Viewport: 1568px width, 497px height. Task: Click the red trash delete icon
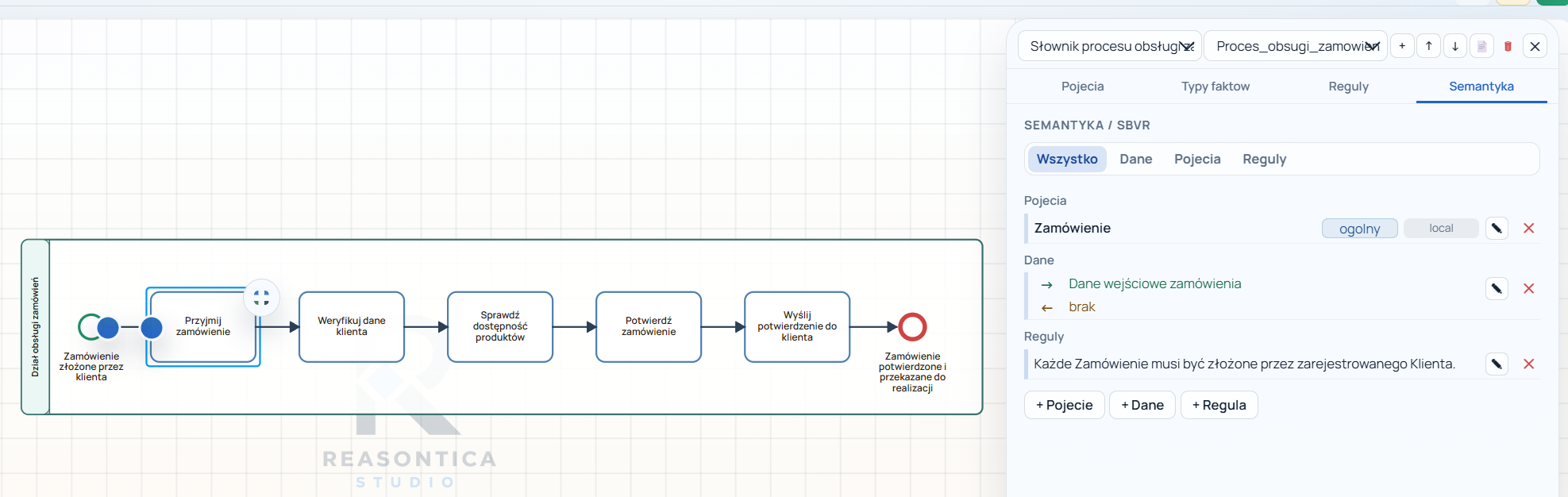[x=1508, y=46]
